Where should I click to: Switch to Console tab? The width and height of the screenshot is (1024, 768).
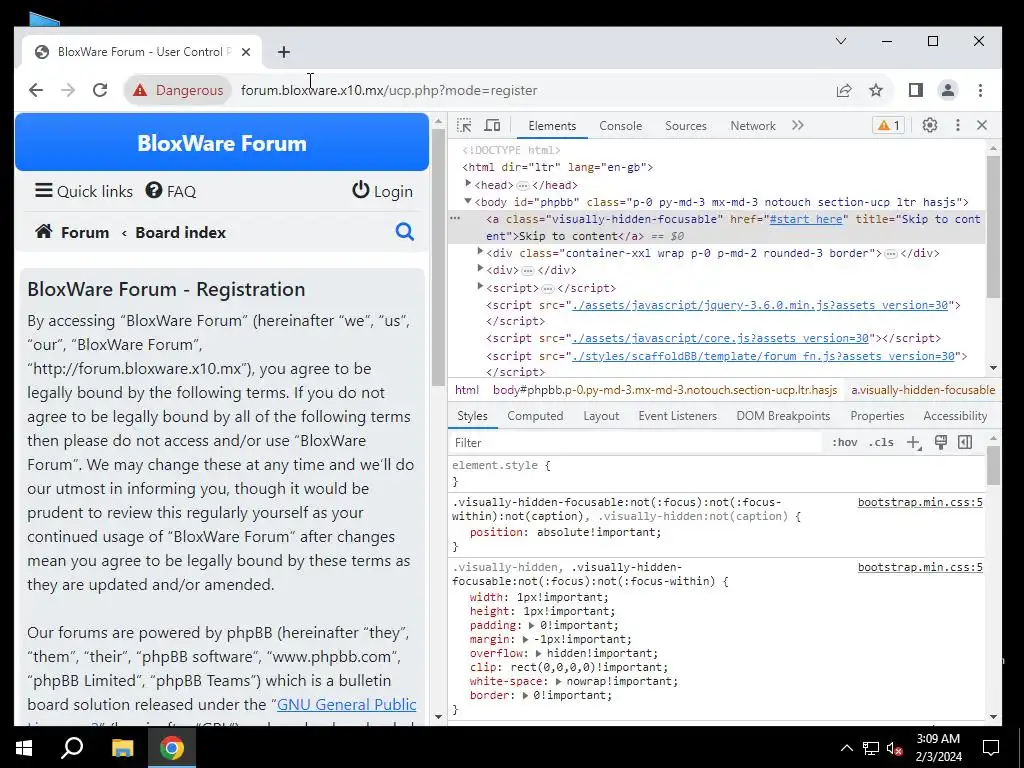pos(620,126)
